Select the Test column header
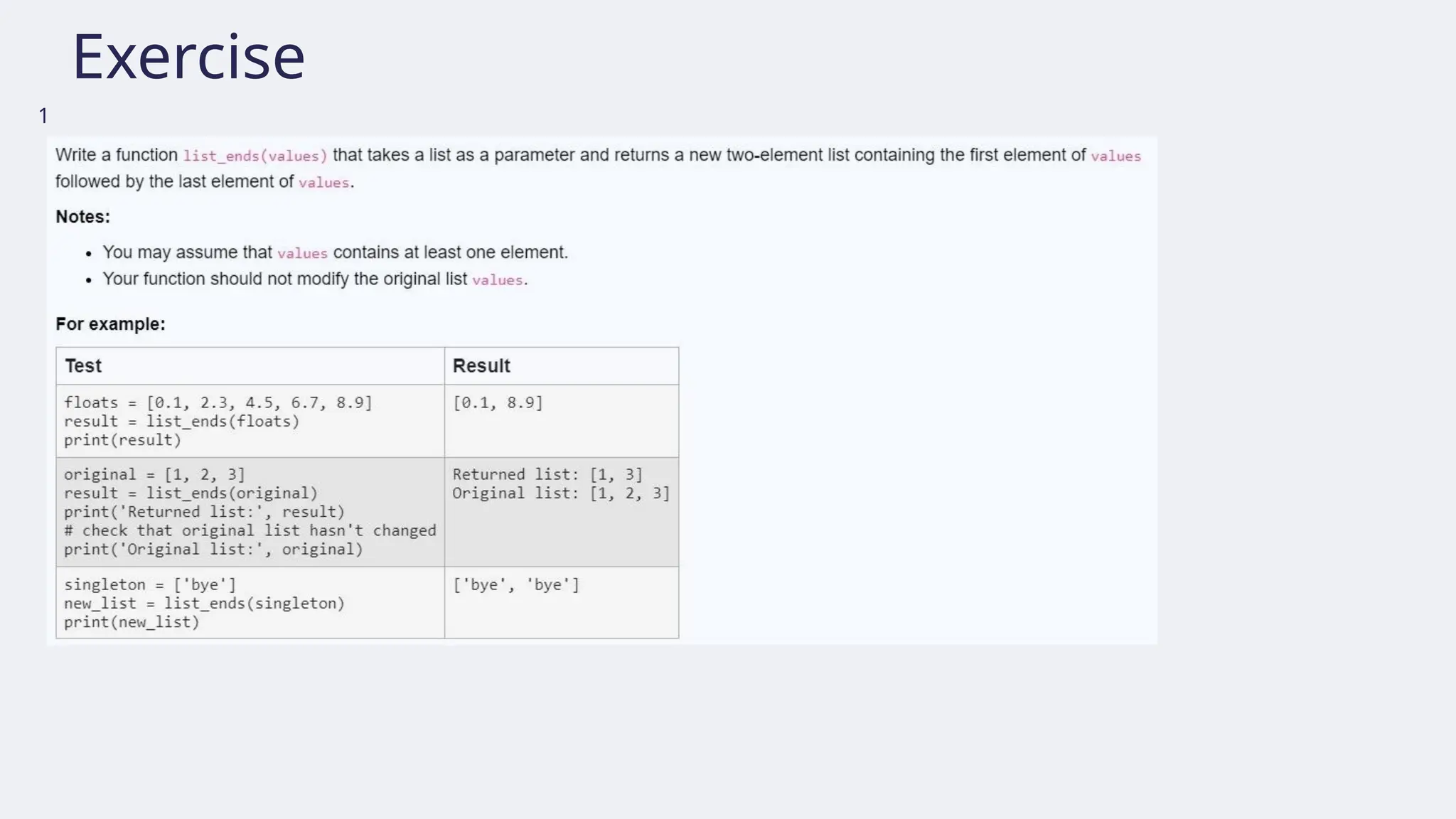1456x819 pixels. [x=83, y=366]
